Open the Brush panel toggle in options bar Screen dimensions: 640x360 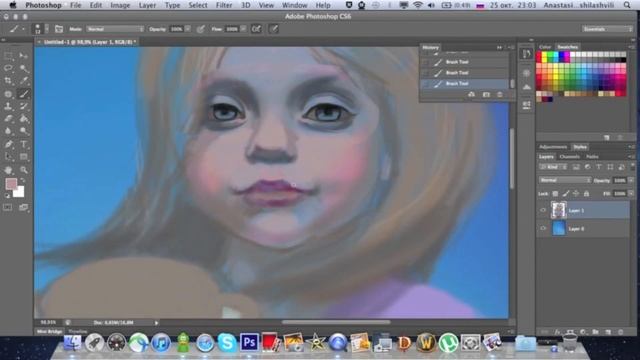pos(59,29)
